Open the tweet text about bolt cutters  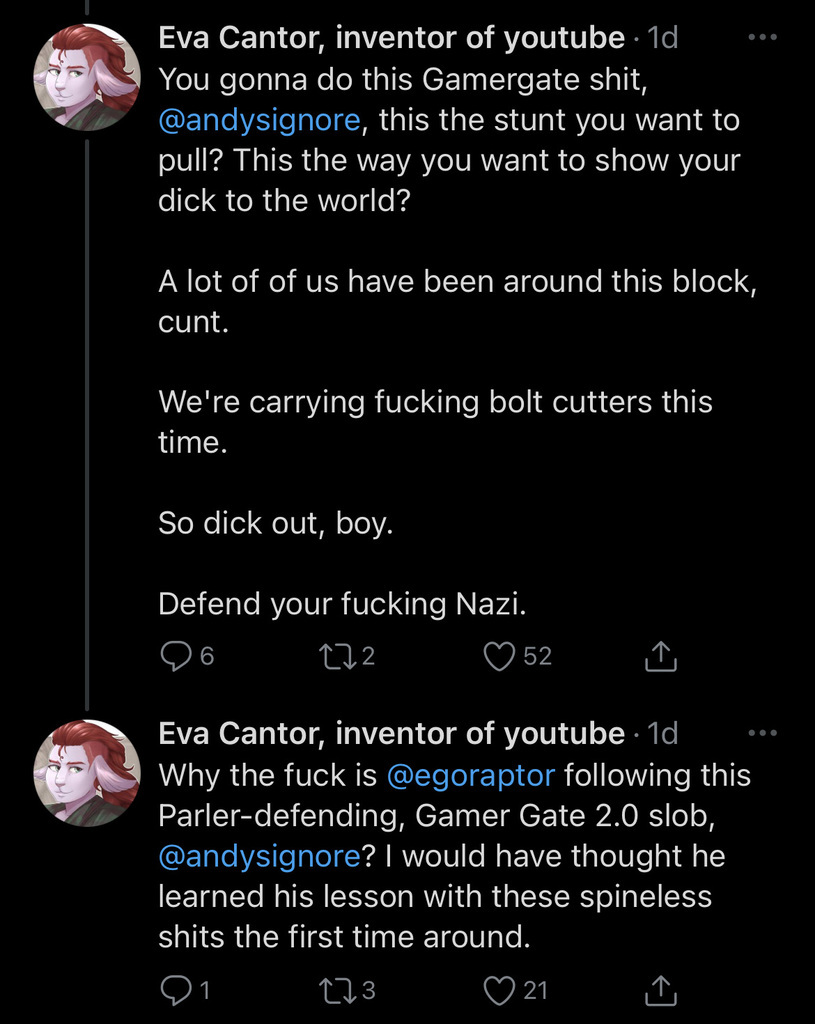[435, 402]
